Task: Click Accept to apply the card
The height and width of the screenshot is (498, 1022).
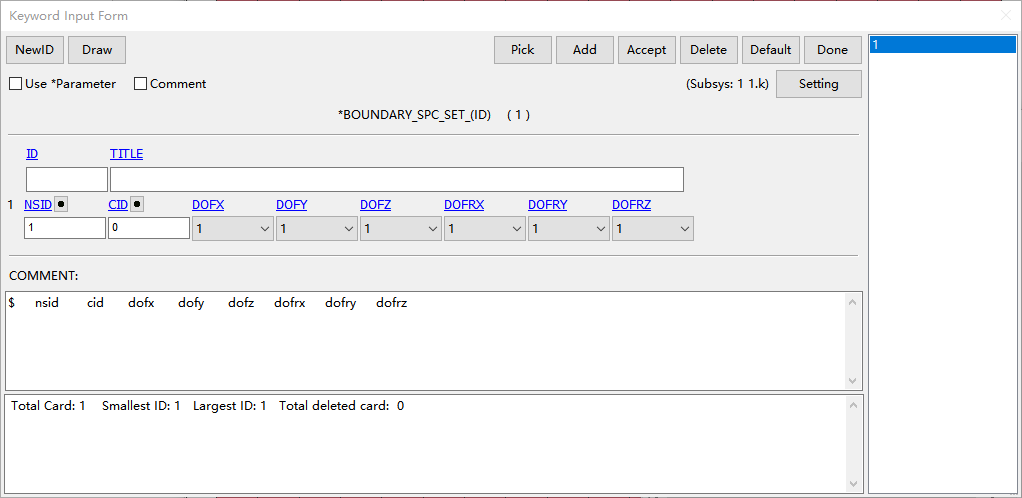Action: pos(647,50)
